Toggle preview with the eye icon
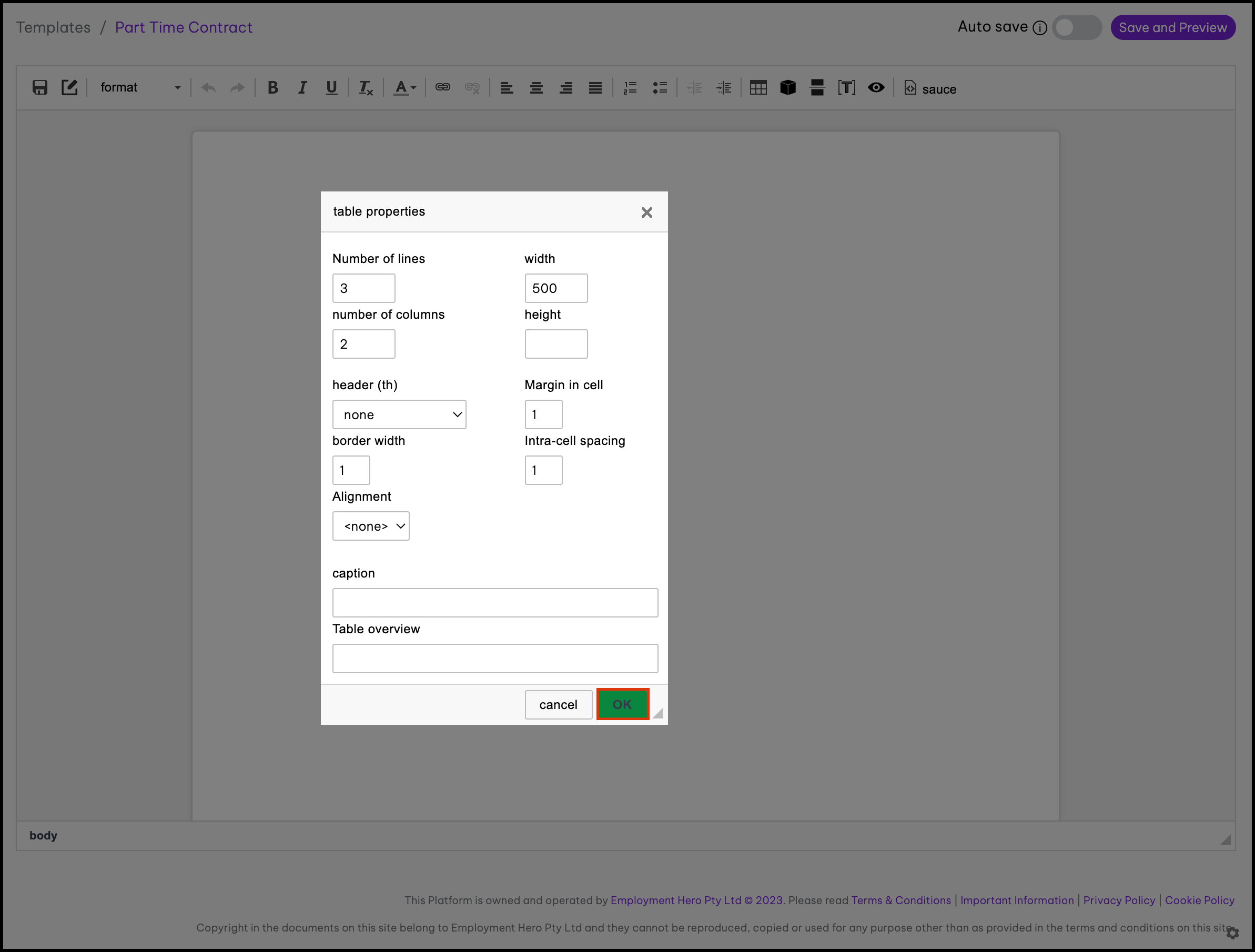Screen dimensions: 1255x952 tap(876, 87)
